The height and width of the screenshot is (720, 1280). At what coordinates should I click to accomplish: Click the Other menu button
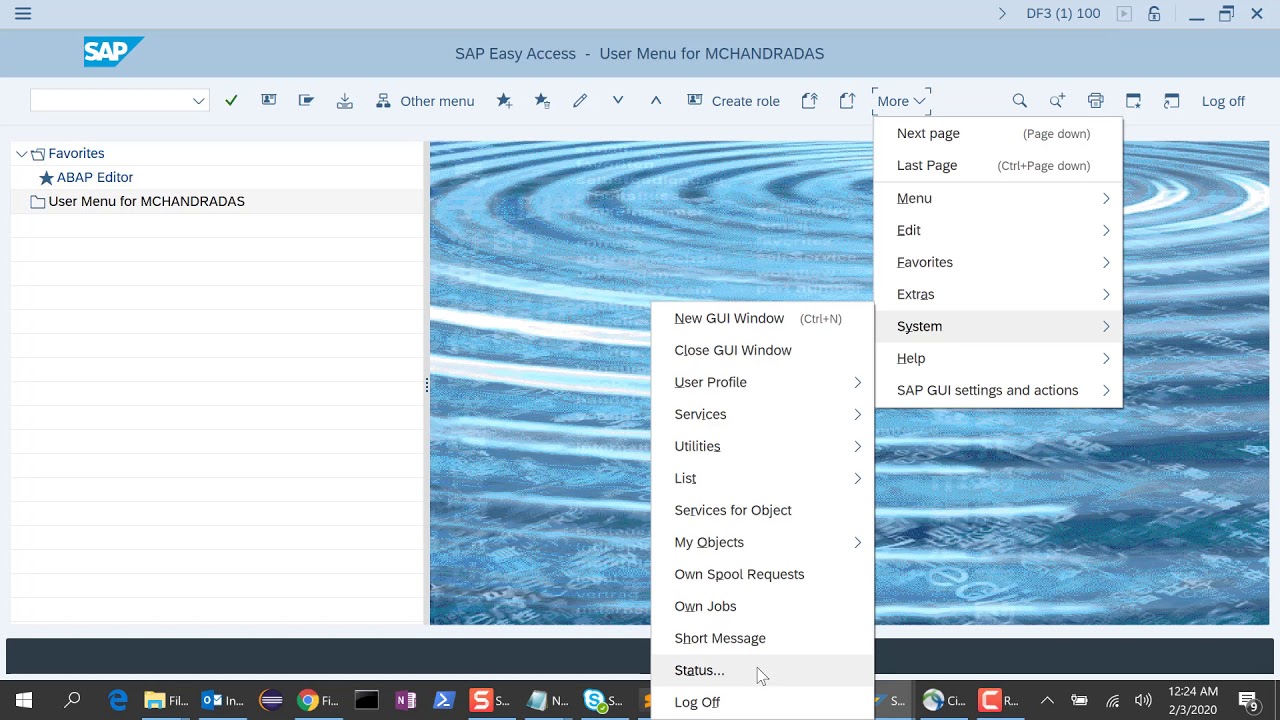point(425,101)
